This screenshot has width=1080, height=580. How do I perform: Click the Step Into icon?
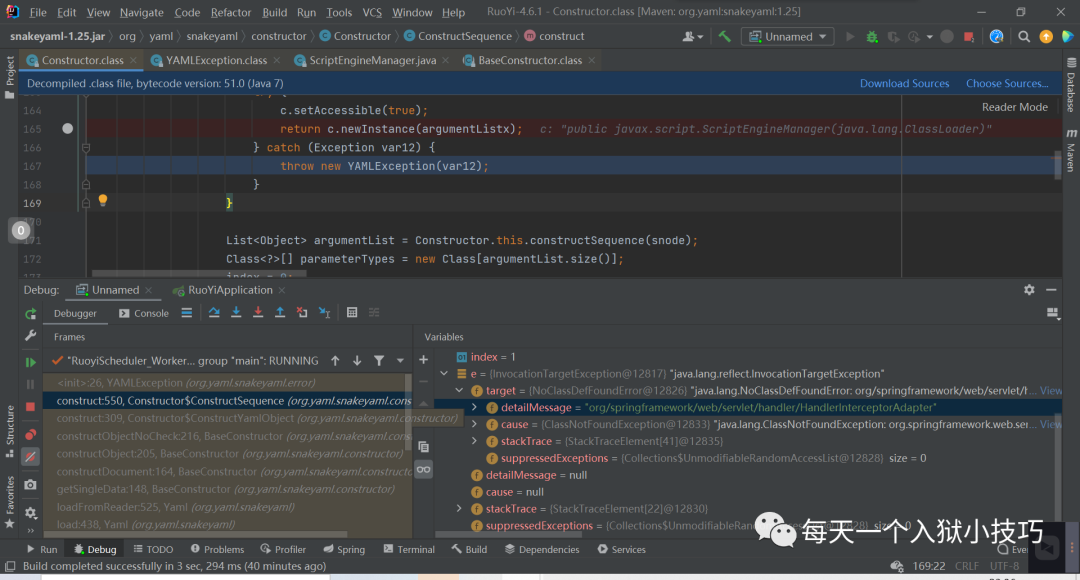(x=236, y=313)
